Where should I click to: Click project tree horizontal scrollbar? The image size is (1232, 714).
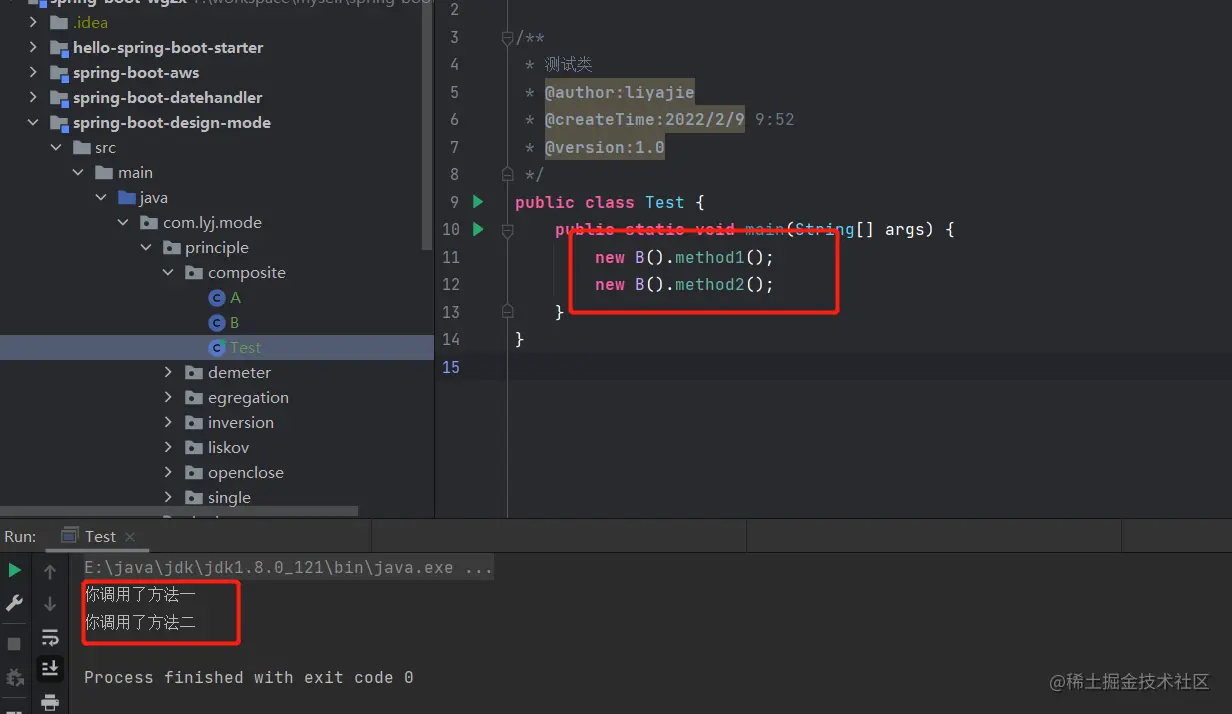[180, 512]
